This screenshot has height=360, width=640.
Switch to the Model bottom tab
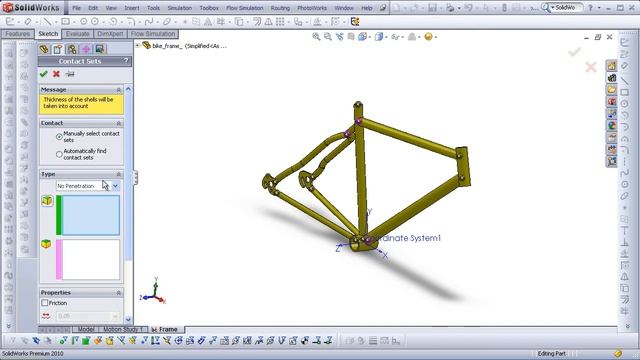pos(85,329)
